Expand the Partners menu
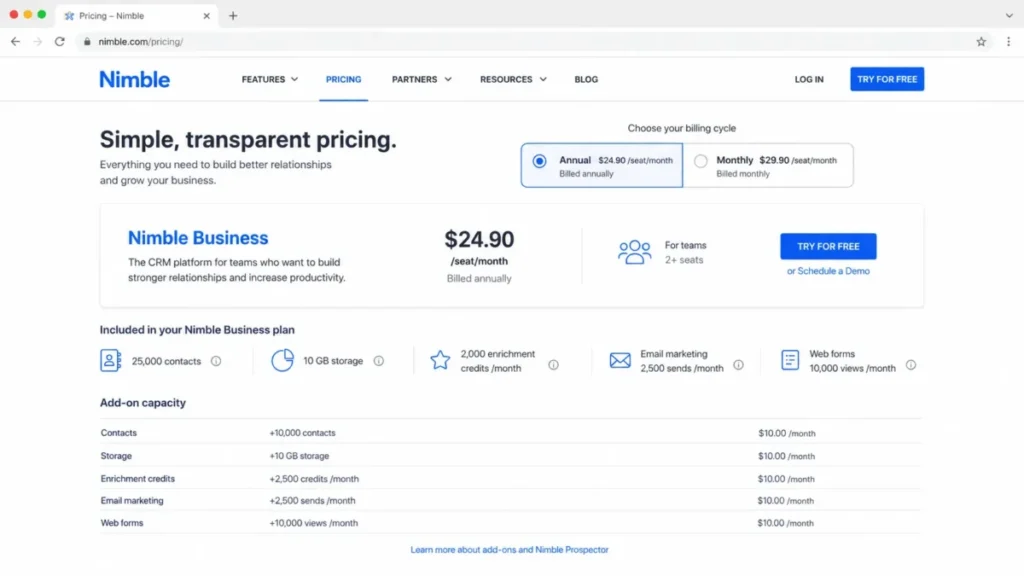The height and width of the screenshot is (576, 1024). pyautogui.click(x=421, y=79)
